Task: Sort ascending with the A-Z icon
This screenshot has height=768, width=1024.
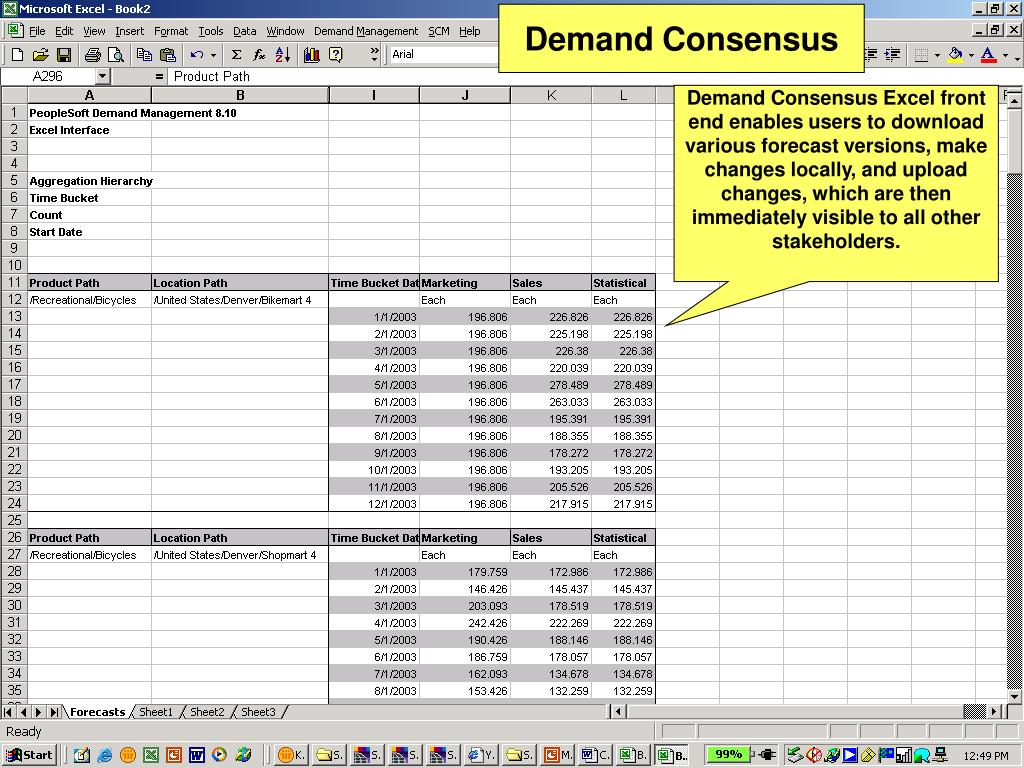Action: (283, 55)
